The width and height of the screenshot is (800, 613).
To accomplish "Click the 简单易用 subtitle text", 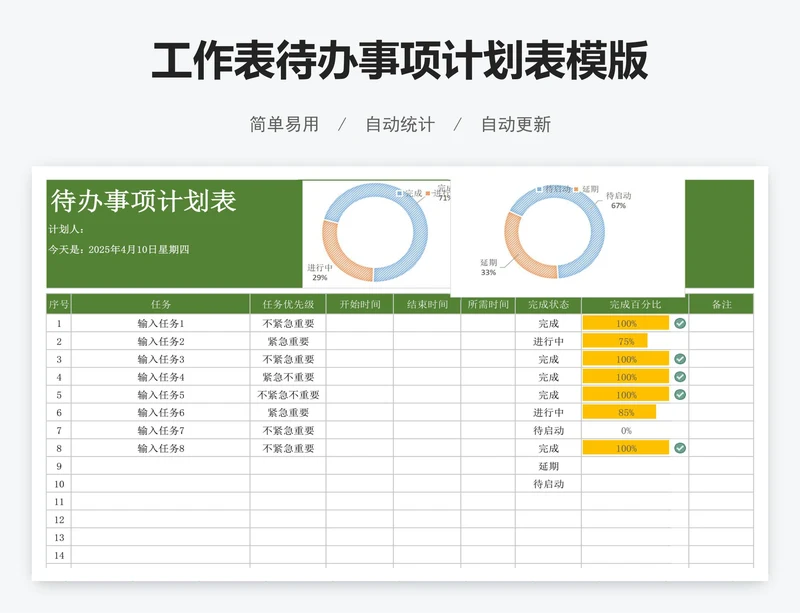I will pyautogui.click(x=284, y=124).
